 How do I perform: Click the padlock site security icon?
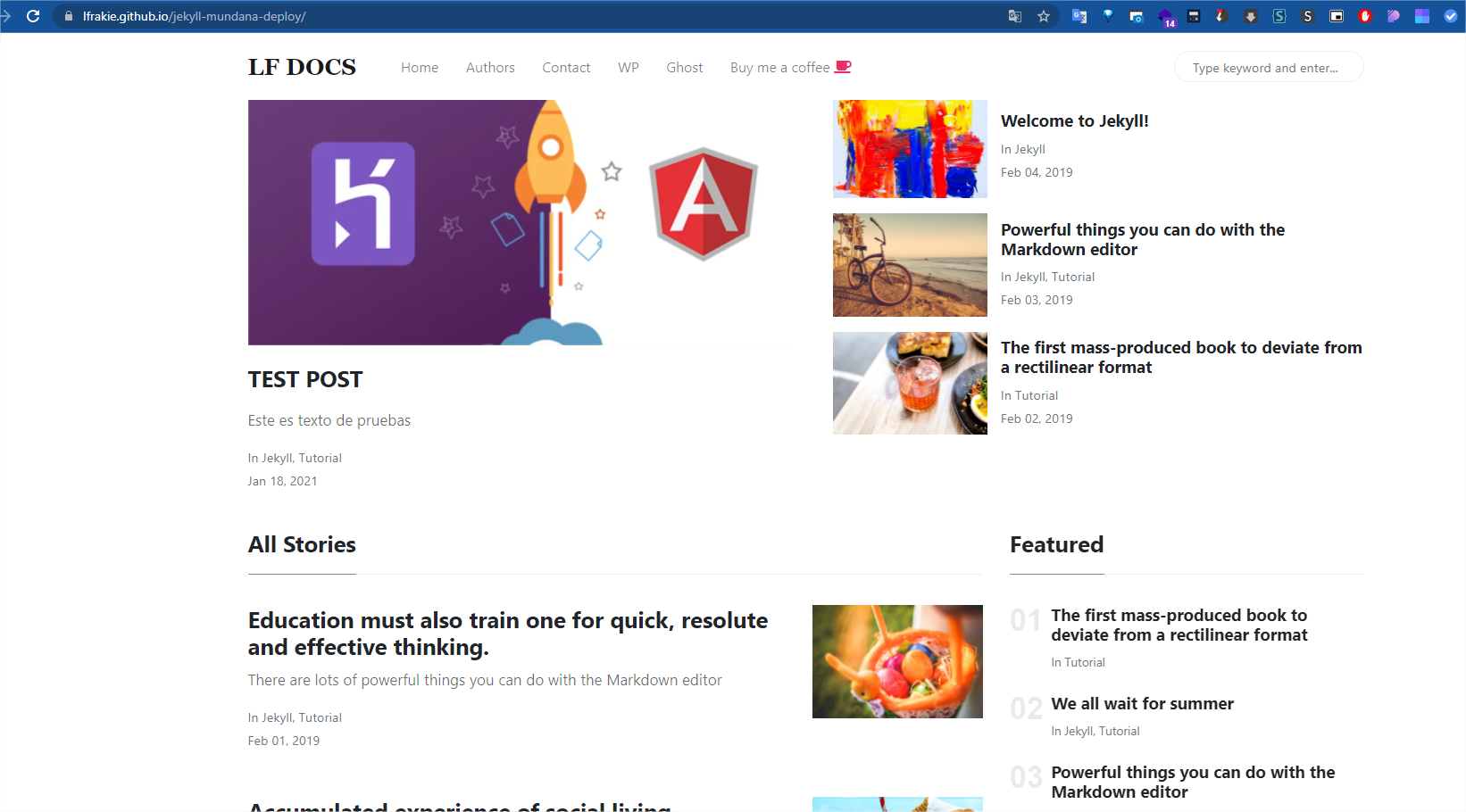coord(69,16)
